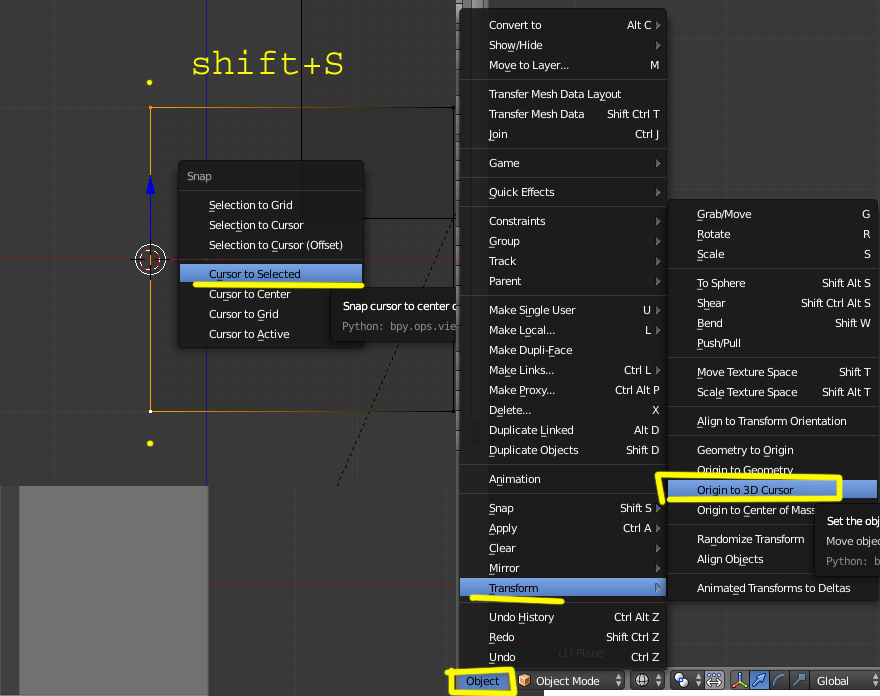The height and width of the screenshot is (696, 880).
Task: Open the Object Mode dropdown
Action: (570, 680)
